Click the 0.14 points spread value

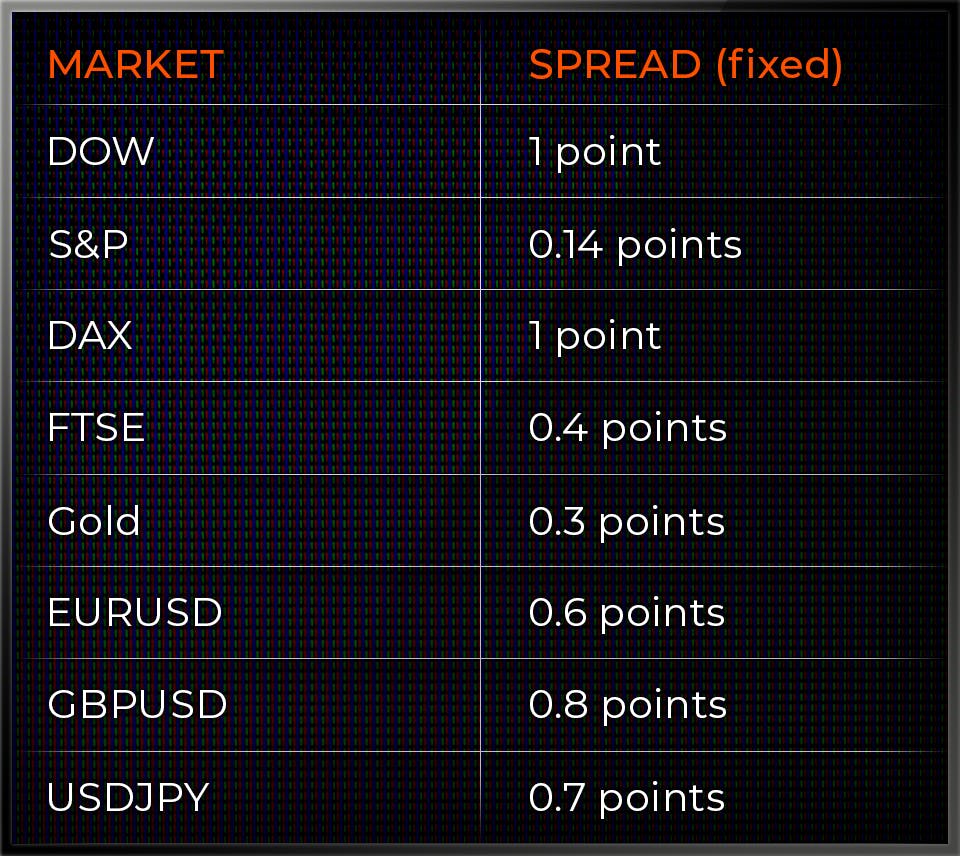(636, 246)
